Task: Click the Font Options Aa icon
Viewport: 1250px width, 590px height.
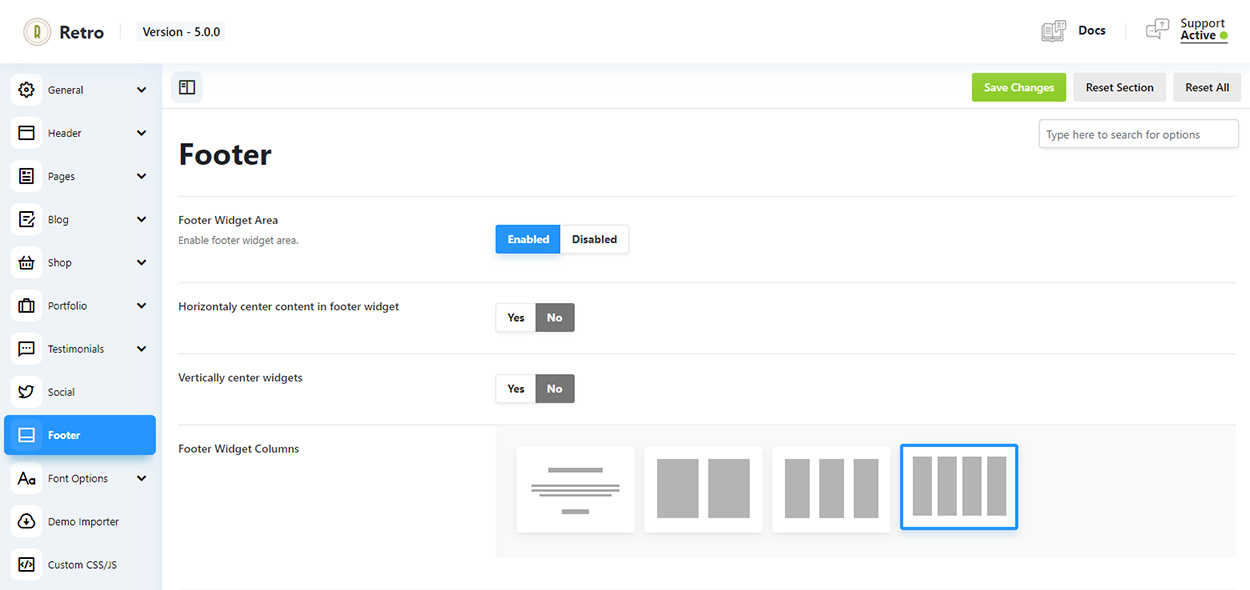Action: [27, 479]
